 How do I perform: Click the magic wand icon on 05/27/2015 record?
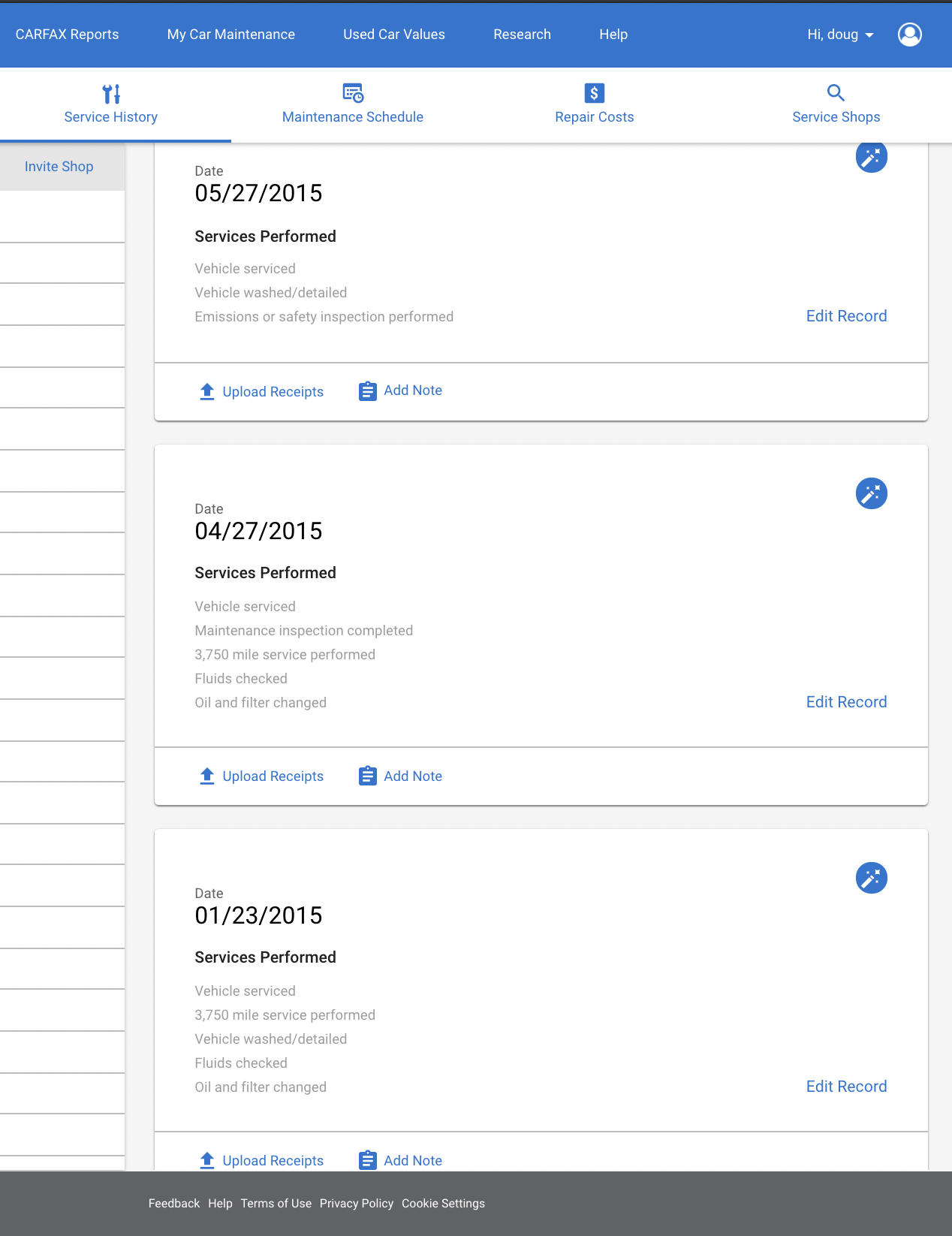pyautogui.click(x=872, y=157)
